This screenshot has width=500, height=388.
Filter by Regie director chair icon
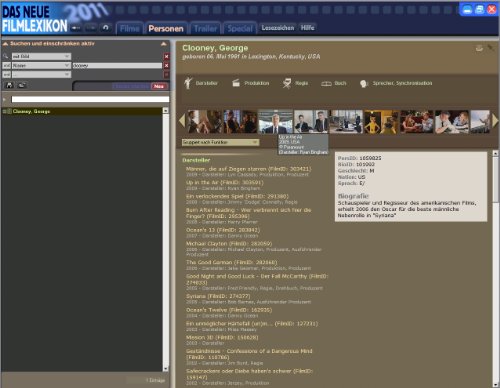pyautogui.click(x=287, y=83)
